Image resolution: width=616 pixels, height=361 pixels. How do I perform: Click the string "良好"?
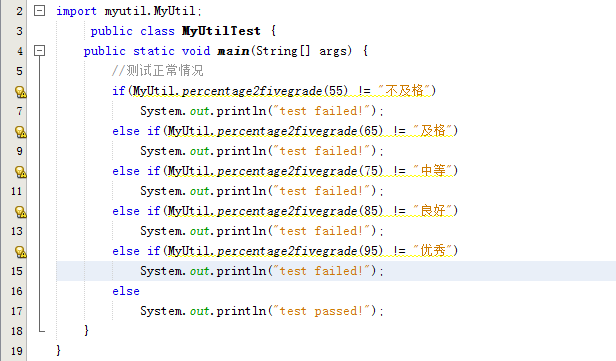[x=433, y=211]
